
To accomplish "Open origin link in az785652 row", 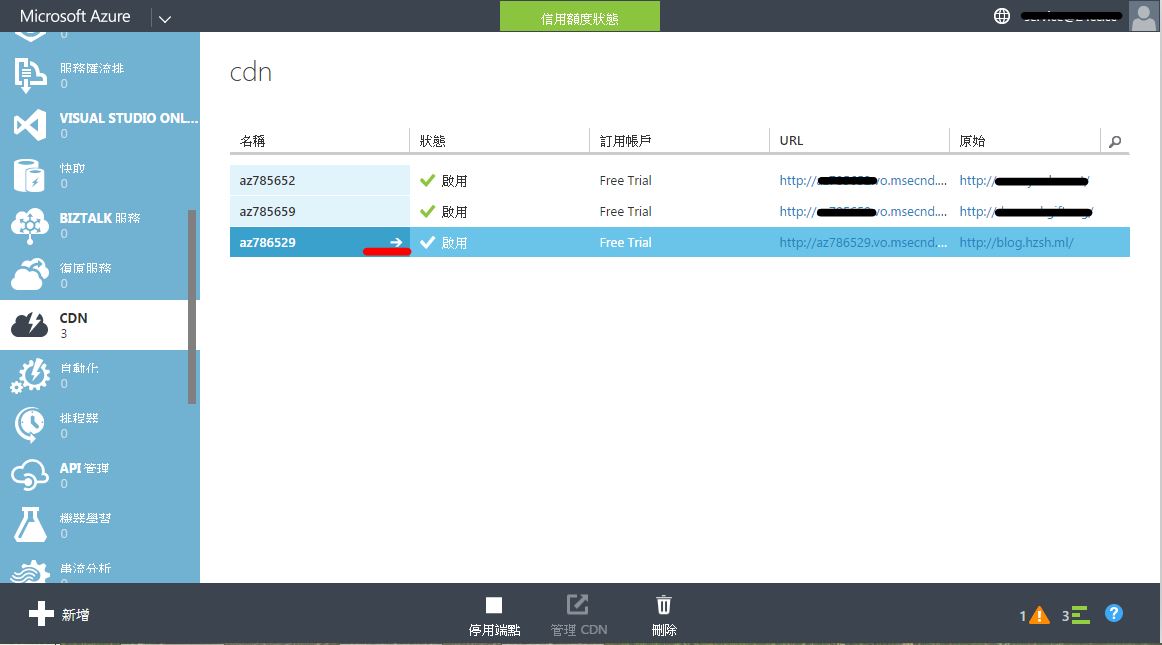I will (x=1024, y=180).
